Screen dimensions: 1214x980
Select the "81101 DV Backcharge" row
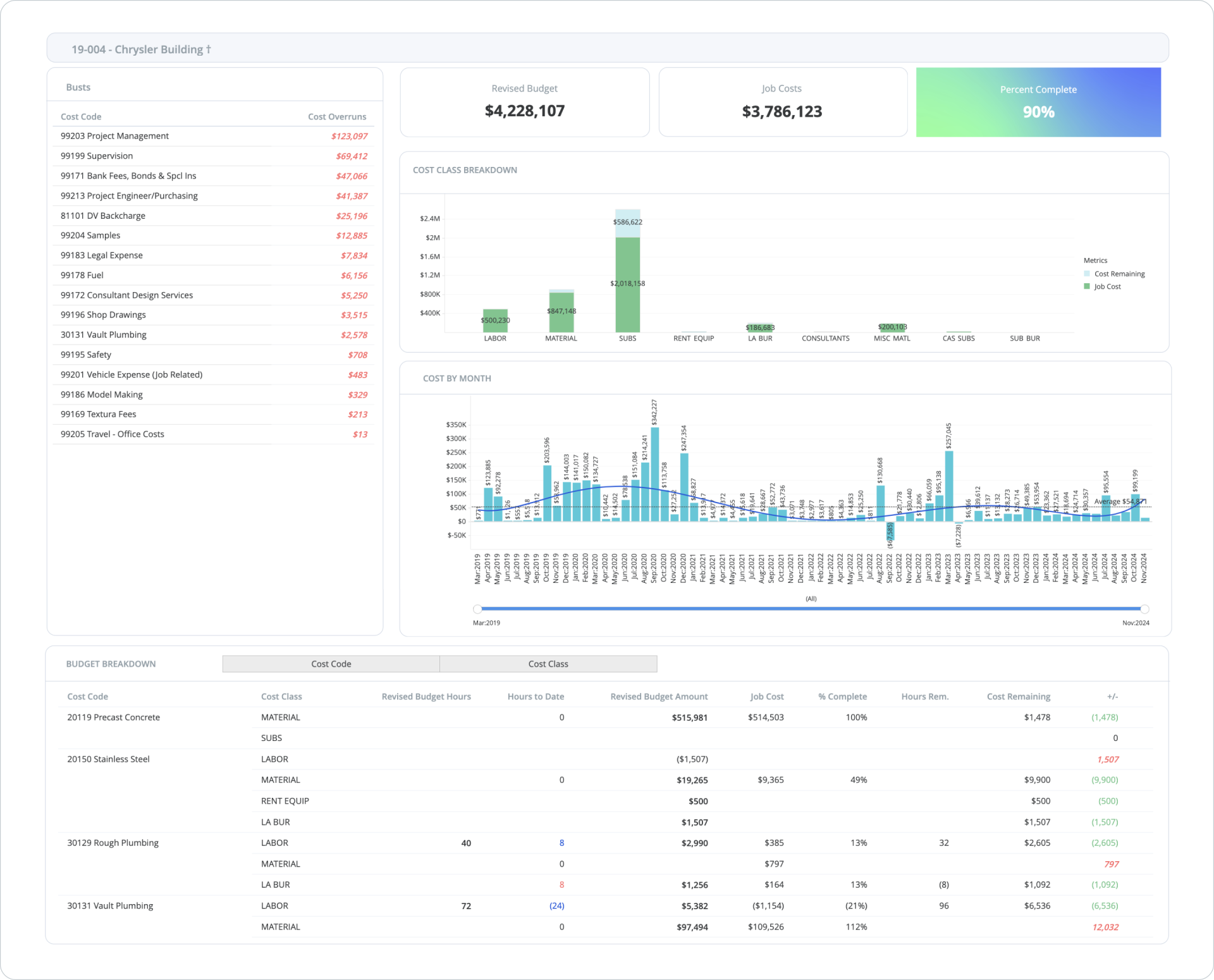(214, 216)
